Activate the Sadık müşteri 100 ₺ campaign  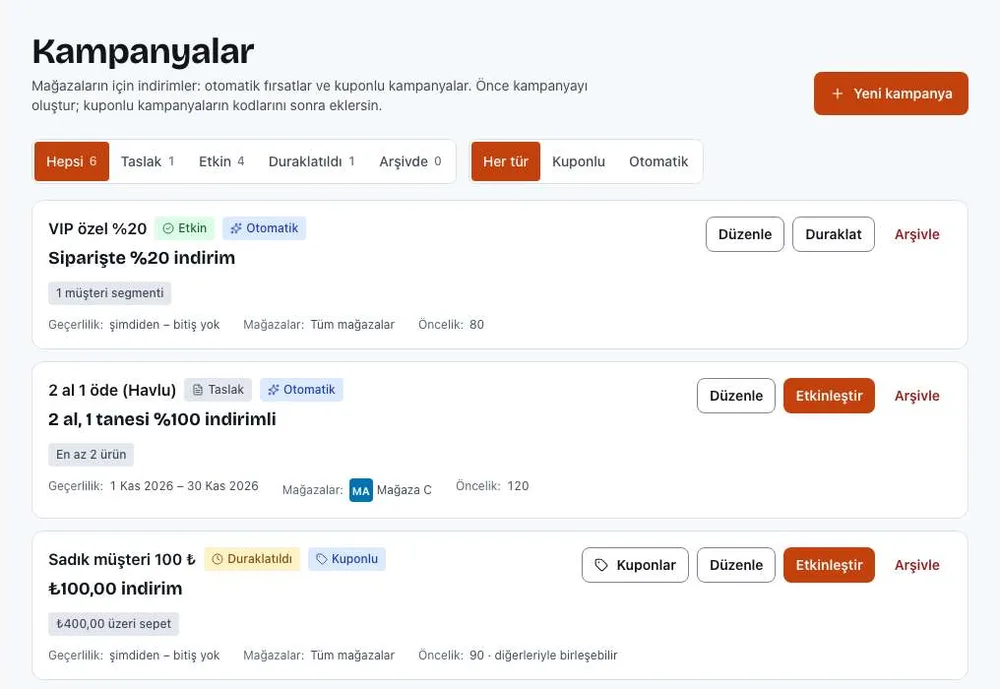click(829, 565)
